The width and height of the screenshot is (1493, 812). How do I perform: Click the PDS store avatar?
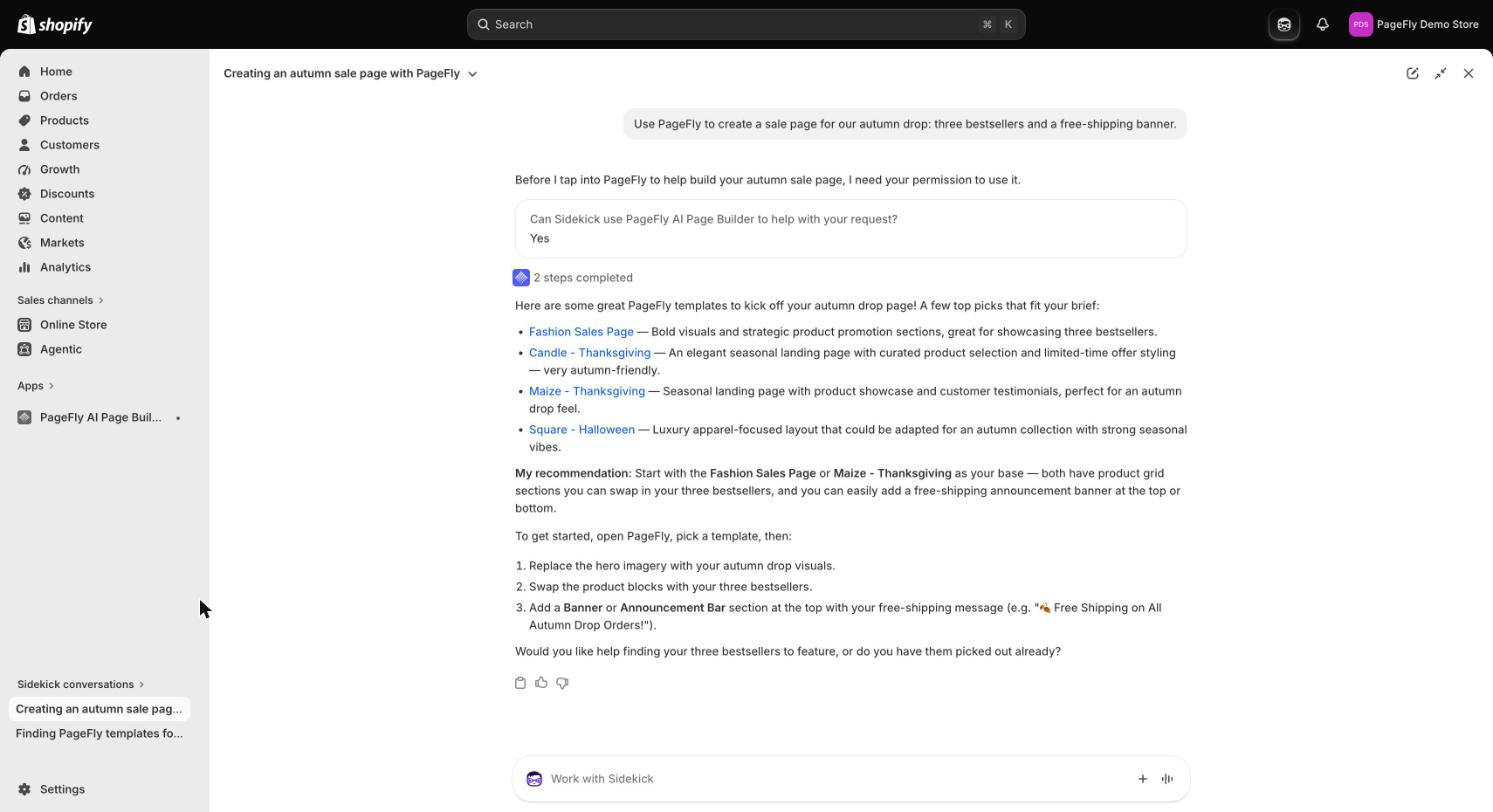(1360, 24)
